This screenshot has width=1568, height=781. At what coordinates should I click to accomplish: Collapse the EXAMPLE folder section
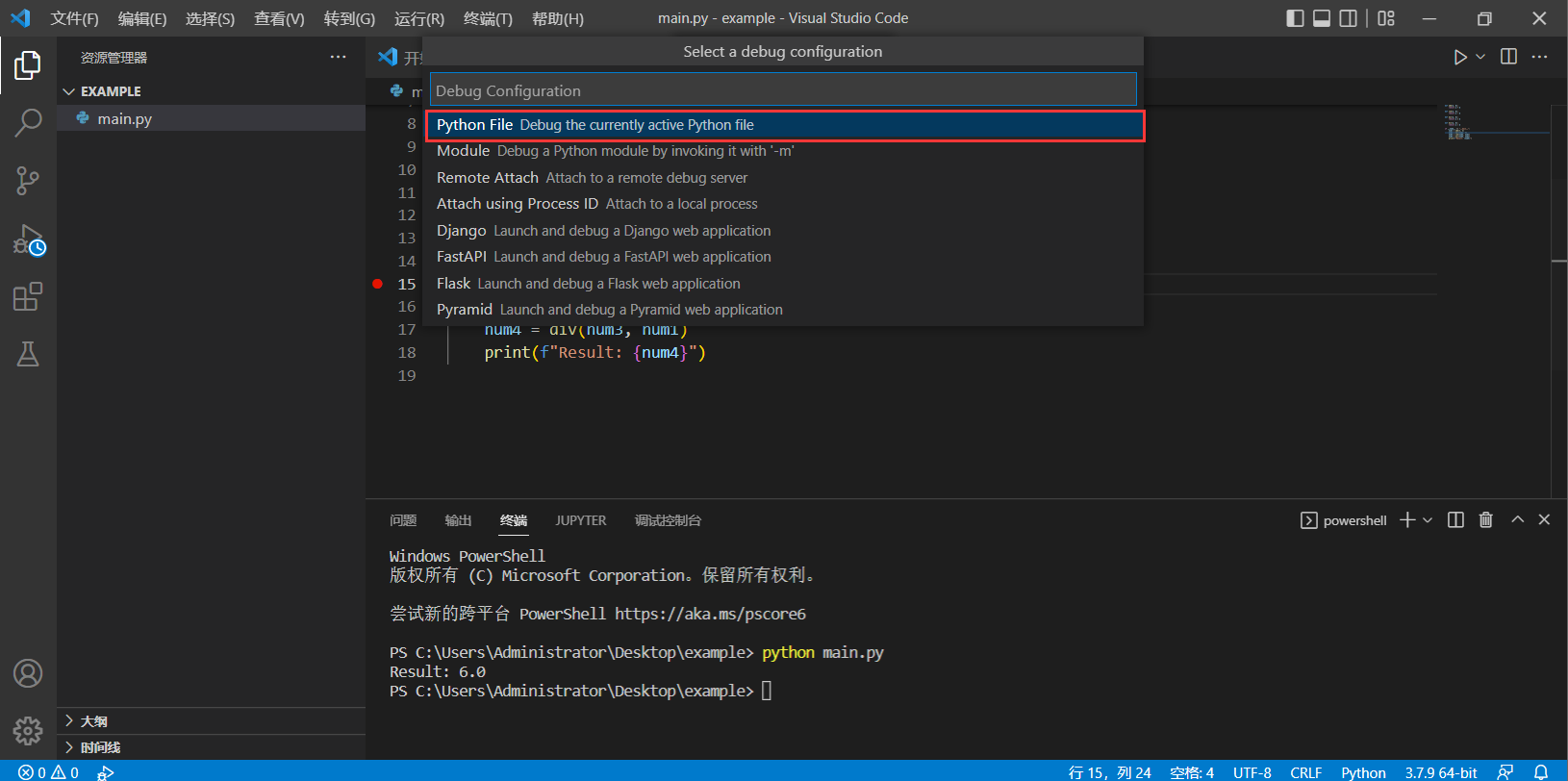coord(69,91)
